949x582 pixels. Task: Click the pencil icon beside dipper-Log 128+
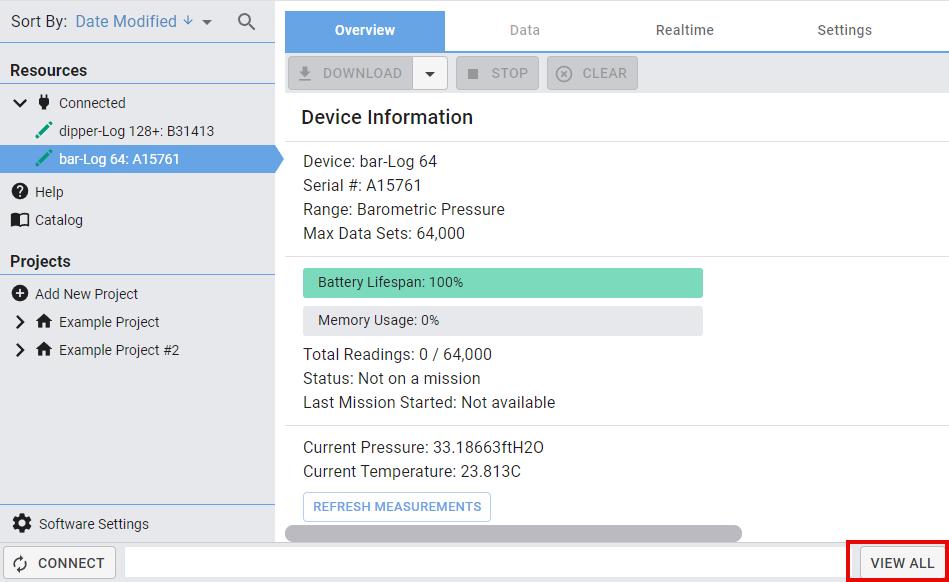coord(43,131)
